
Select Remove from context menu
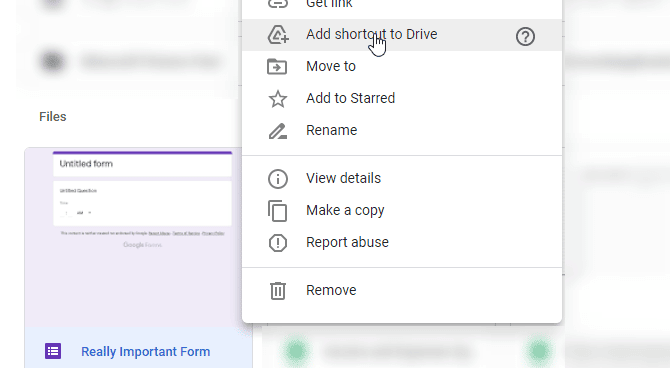[x=402, y=290]
